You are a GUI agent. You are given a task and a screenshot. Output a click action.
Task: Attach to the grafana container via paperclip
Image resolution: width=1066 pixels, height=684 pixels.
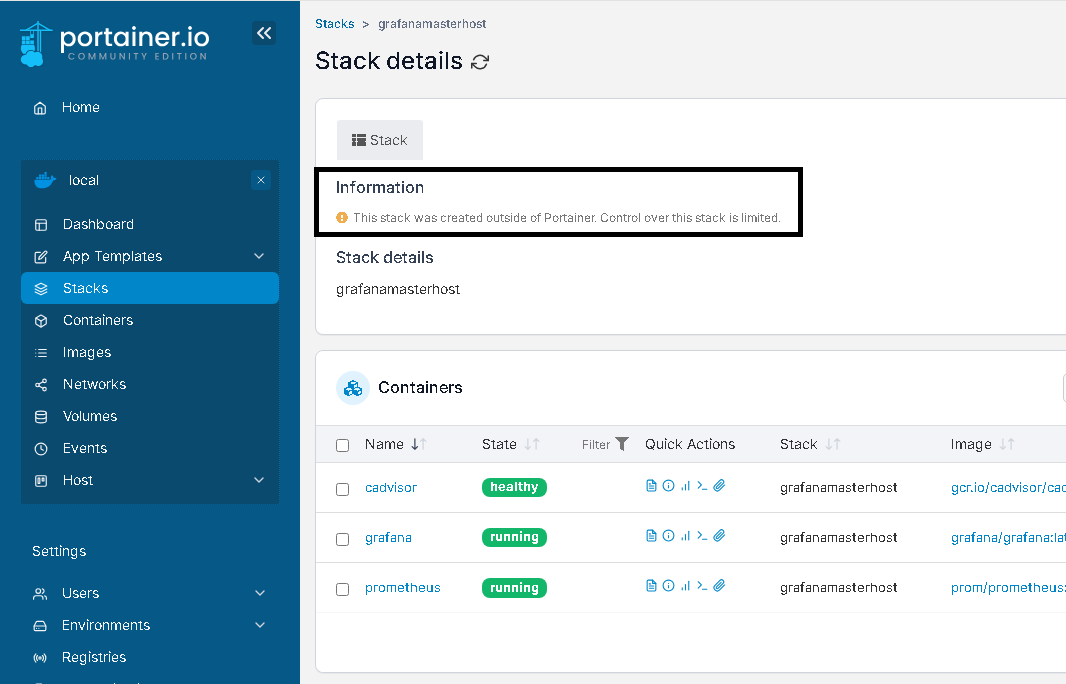point(719,536)
